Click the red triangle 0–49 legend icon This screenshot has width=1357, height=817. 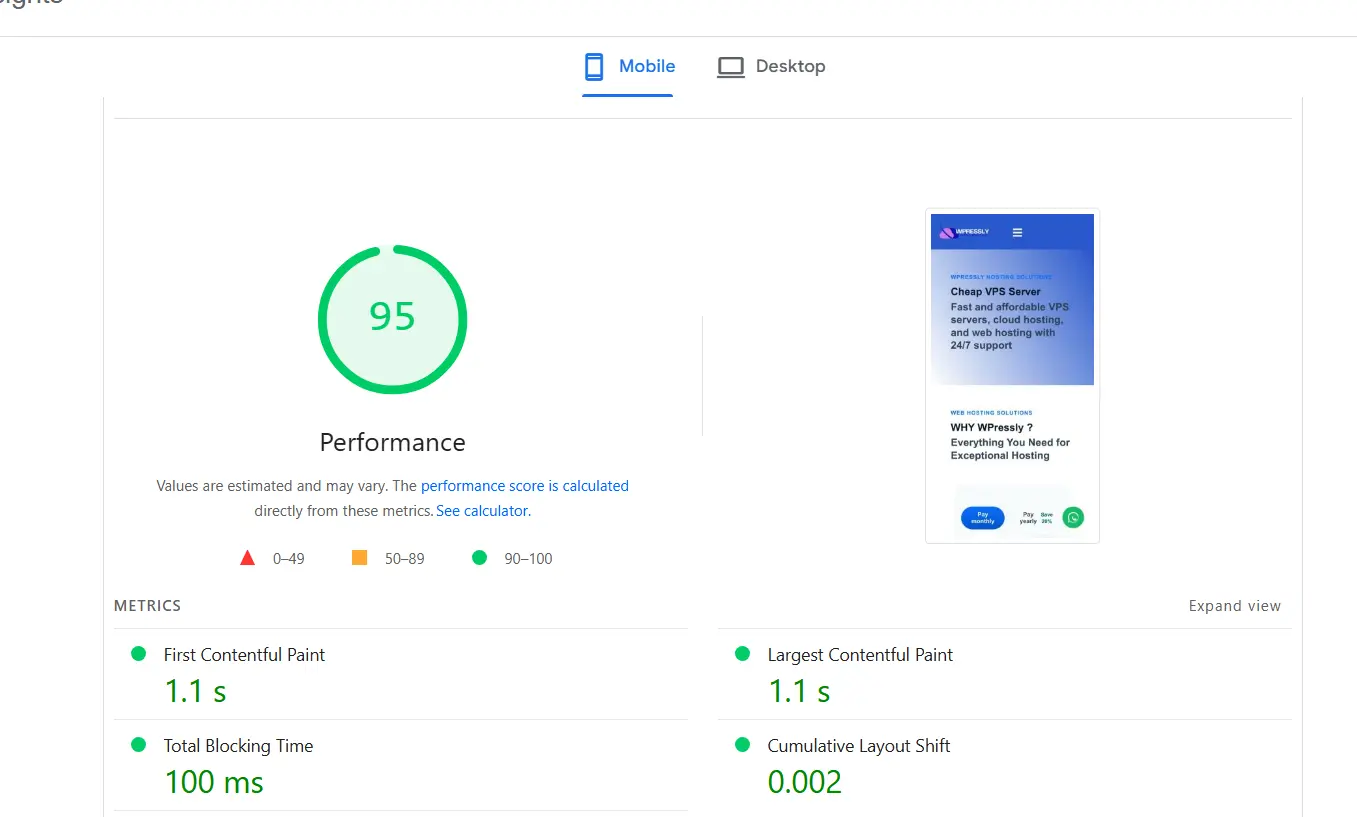pyautogui.click(x=247, y=558)
